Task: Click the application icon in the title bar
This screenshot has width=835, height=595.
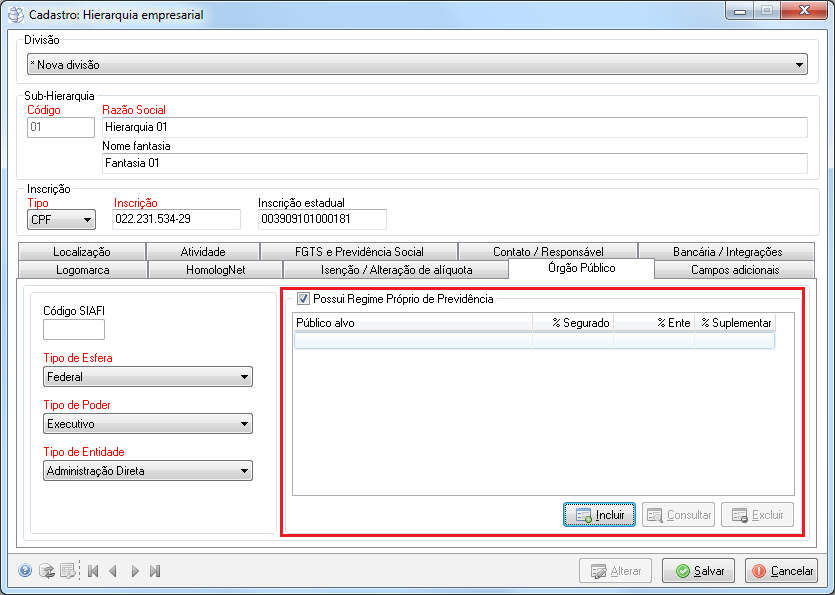Action: (x=17, y=15)
